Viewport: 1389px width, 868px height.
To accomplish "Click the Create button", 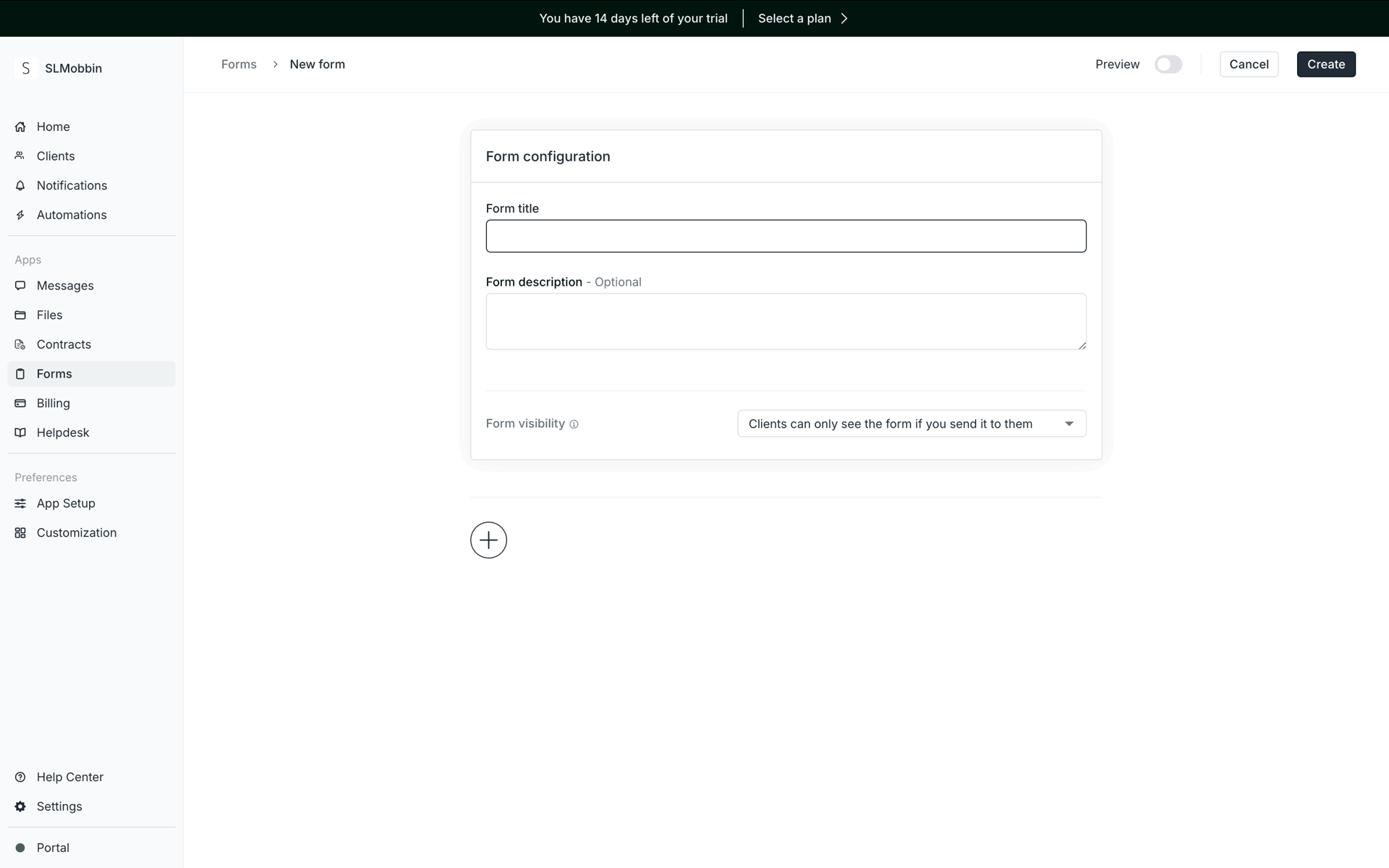I will click(x=1326, y=64).
